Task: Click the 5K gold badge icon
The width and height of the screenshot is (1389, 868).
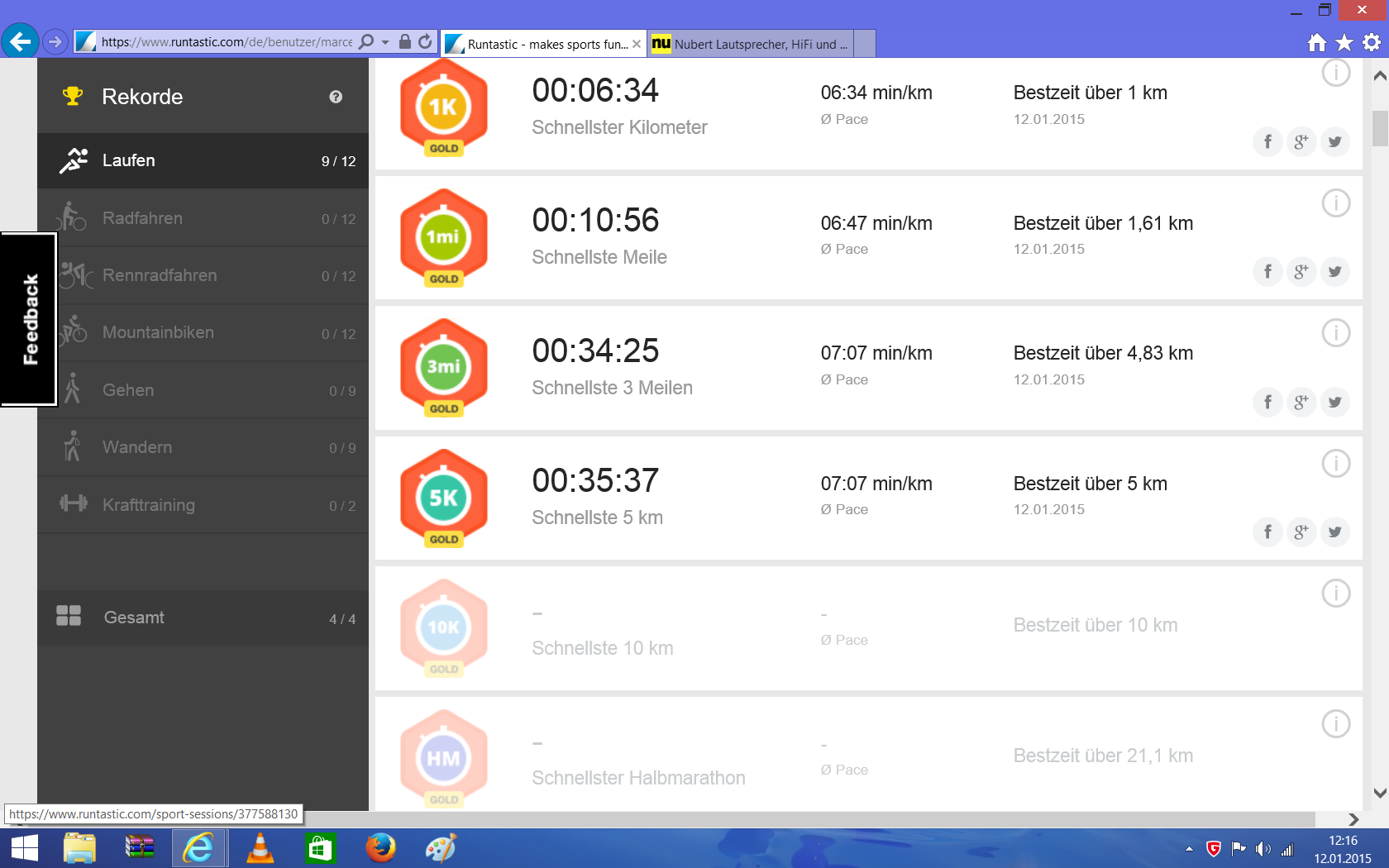Action: [x=444, y=498]
